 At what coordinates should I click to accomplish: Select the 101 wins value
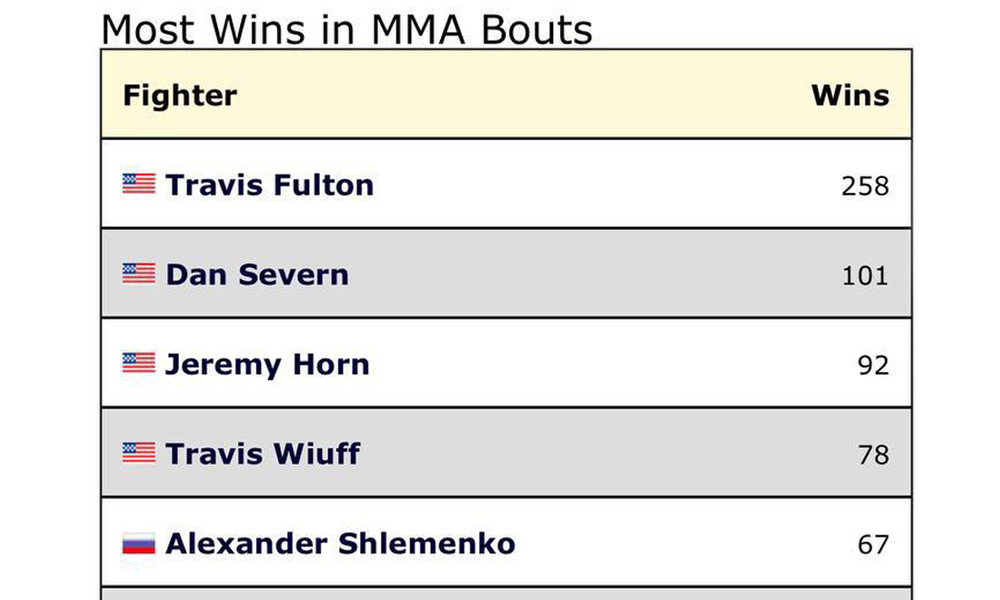click(x=865, y=276)
